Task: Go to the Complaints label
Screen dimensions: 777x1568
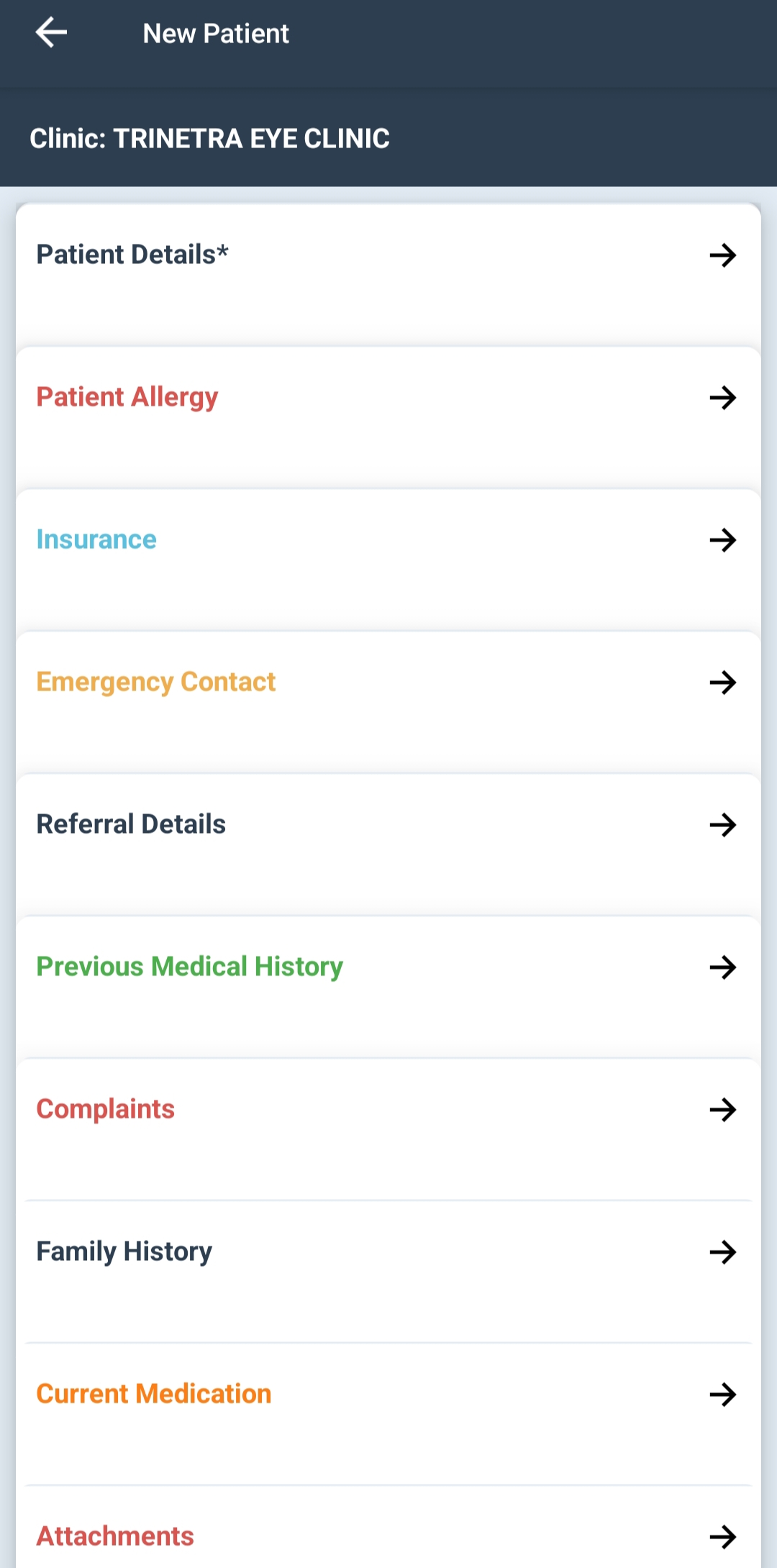Action: pyautogui.click(x=106, y=1109)
